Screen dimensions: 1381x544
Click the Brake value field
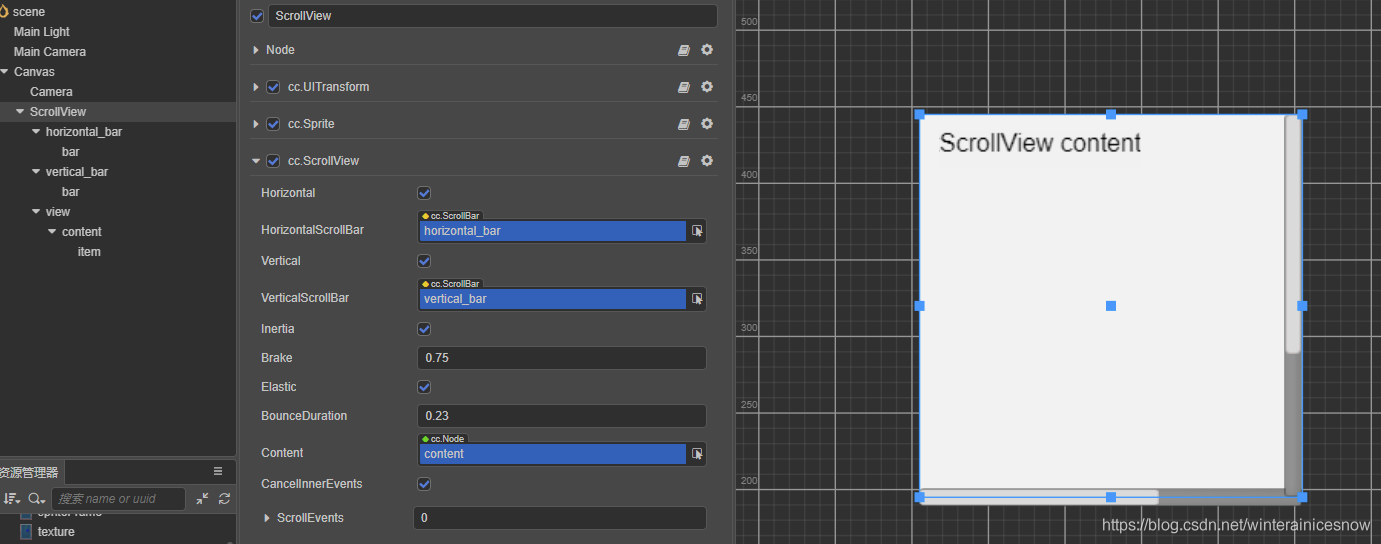[x=562, y=358]
